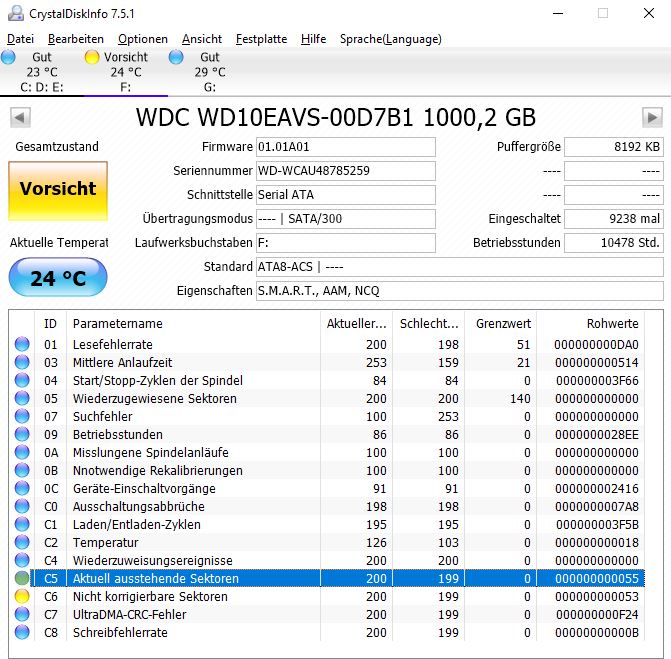Click the Eingeschaltet value 9238 mal

coord(614,219)
